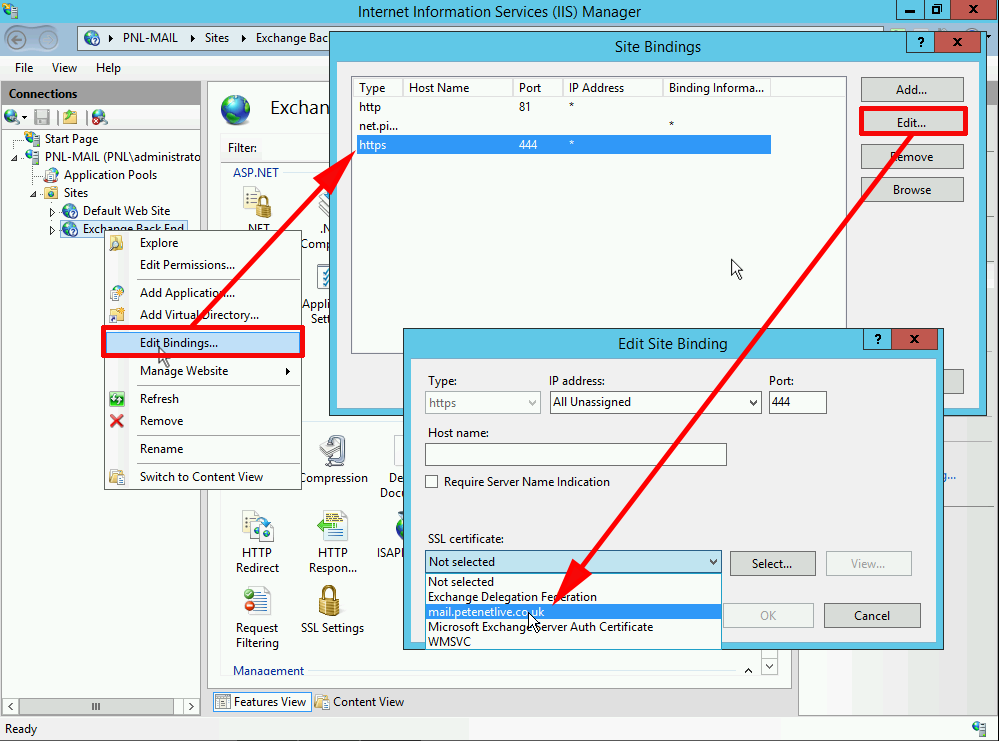This screenshot has height=741, width=999.
Task: Click into the Host name field
Action: point(576,454)
